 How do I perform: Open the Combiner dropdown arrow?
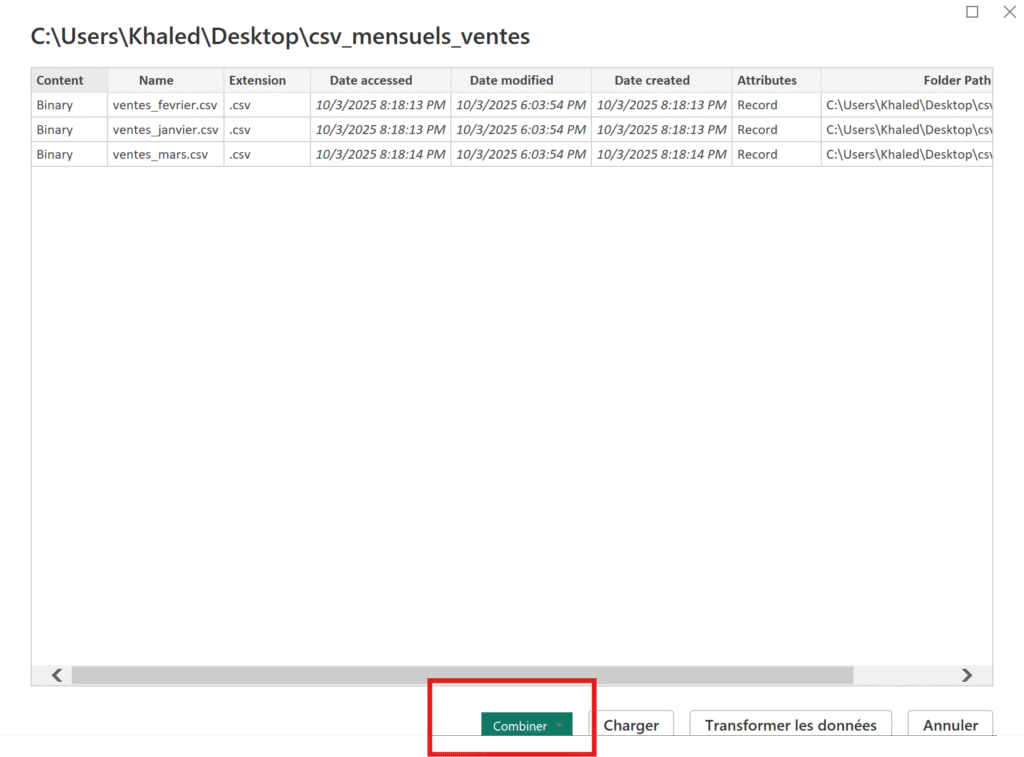[x=560, y=726]
